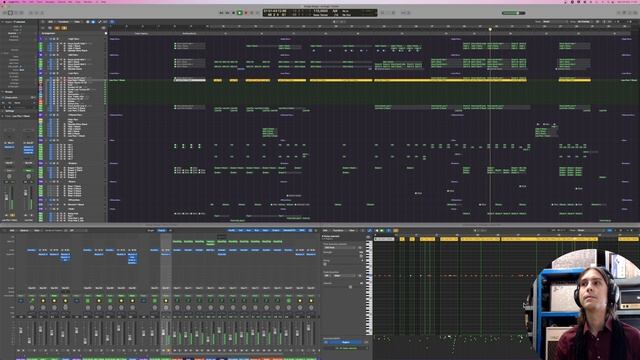This screenshot has height=360, width=640.
Task: Toggle the MIDI channel filter in the Mixer
Action: pyautogui.click(x=302, y=231)
